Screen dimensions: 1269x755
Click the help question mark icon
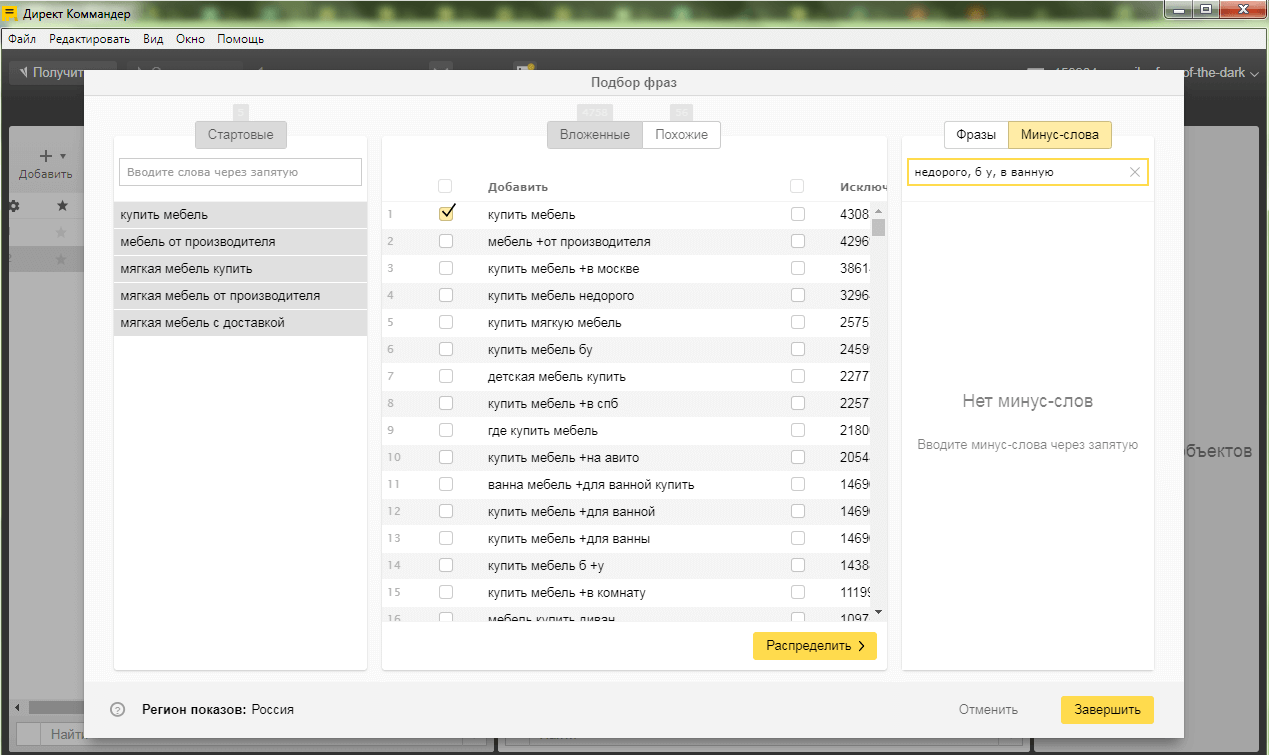tap(118, 710)
